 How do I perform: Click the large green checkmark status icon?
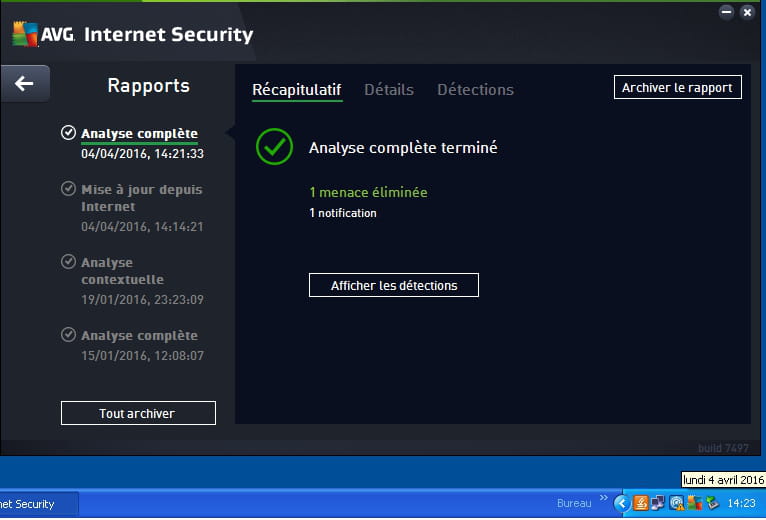pos(275,147)
